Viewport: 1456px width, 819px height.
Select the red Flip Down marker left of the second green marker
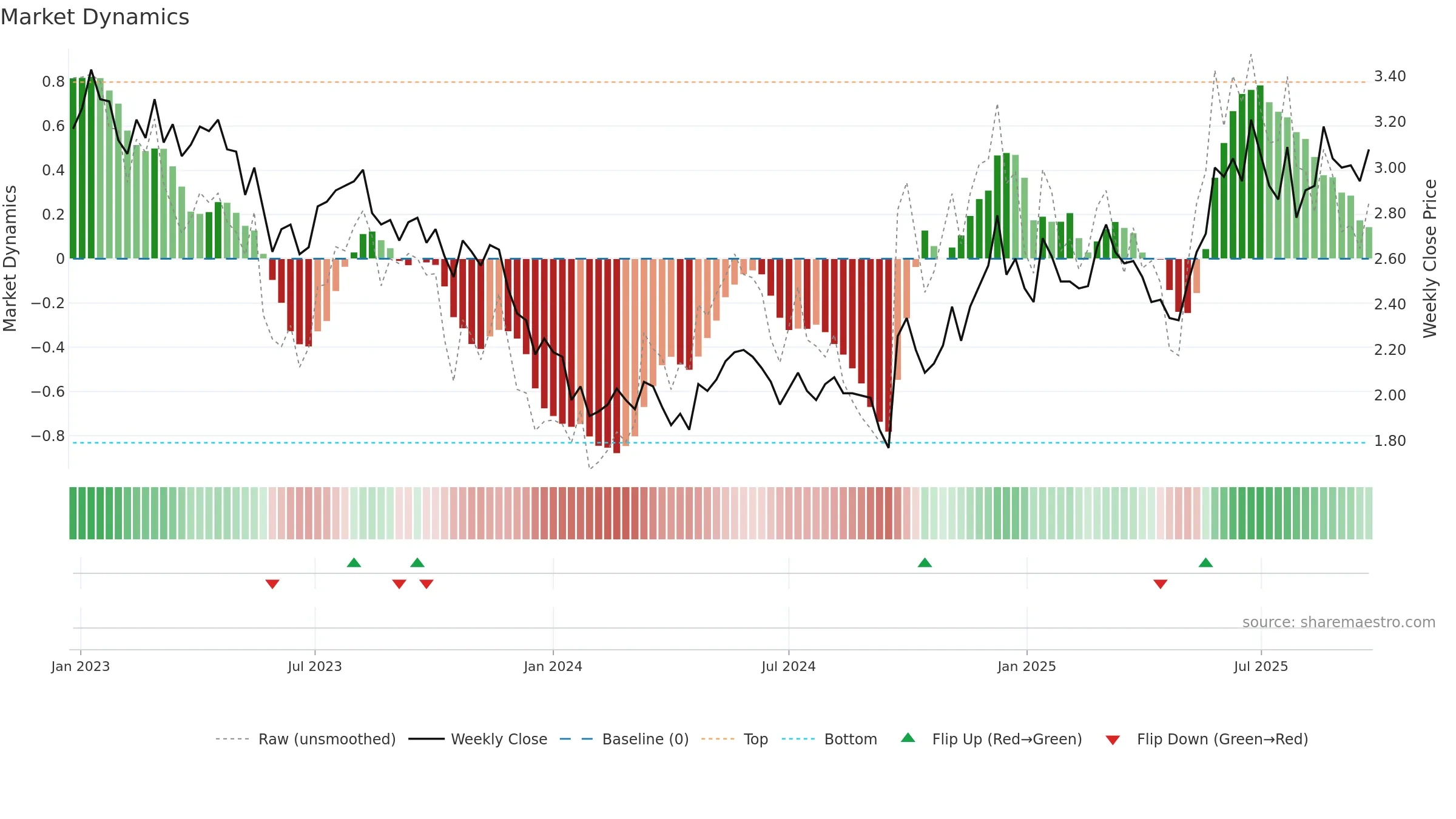click(x=399, y=584)
